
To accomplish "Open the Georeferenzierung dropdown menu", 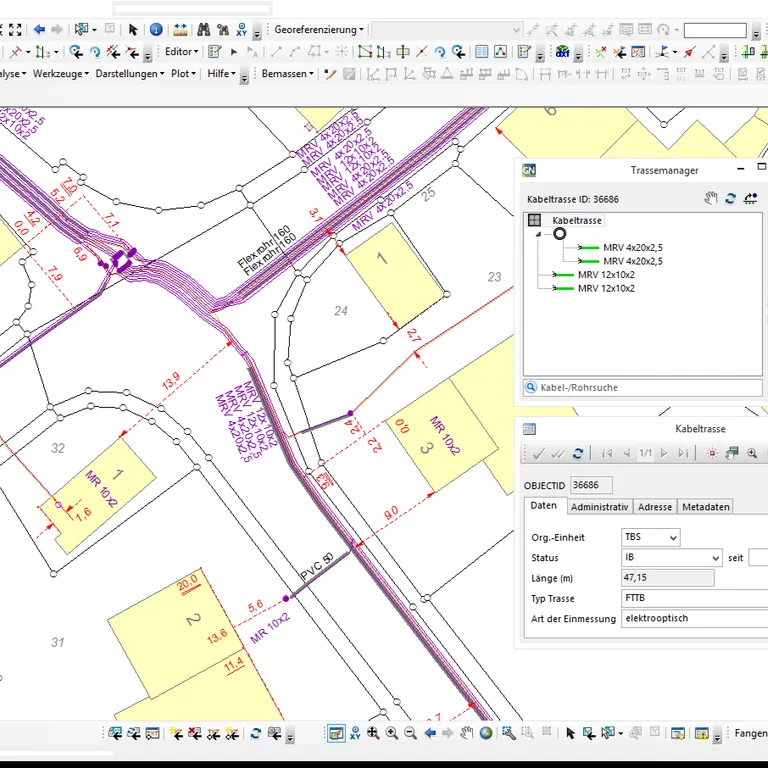I will [x=319, y=30].
